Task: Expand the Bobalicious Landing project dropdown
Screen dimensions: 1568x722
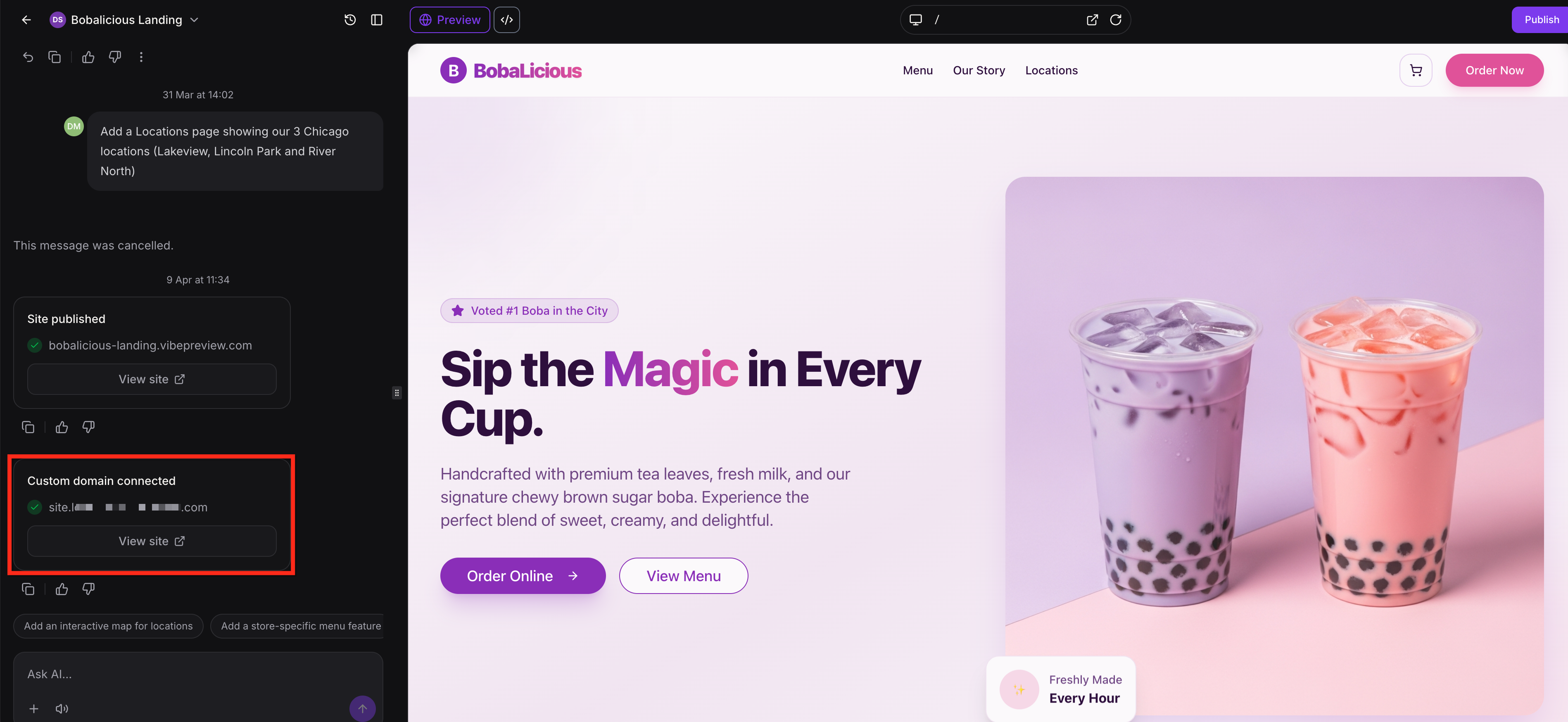Action: point(194,20)
